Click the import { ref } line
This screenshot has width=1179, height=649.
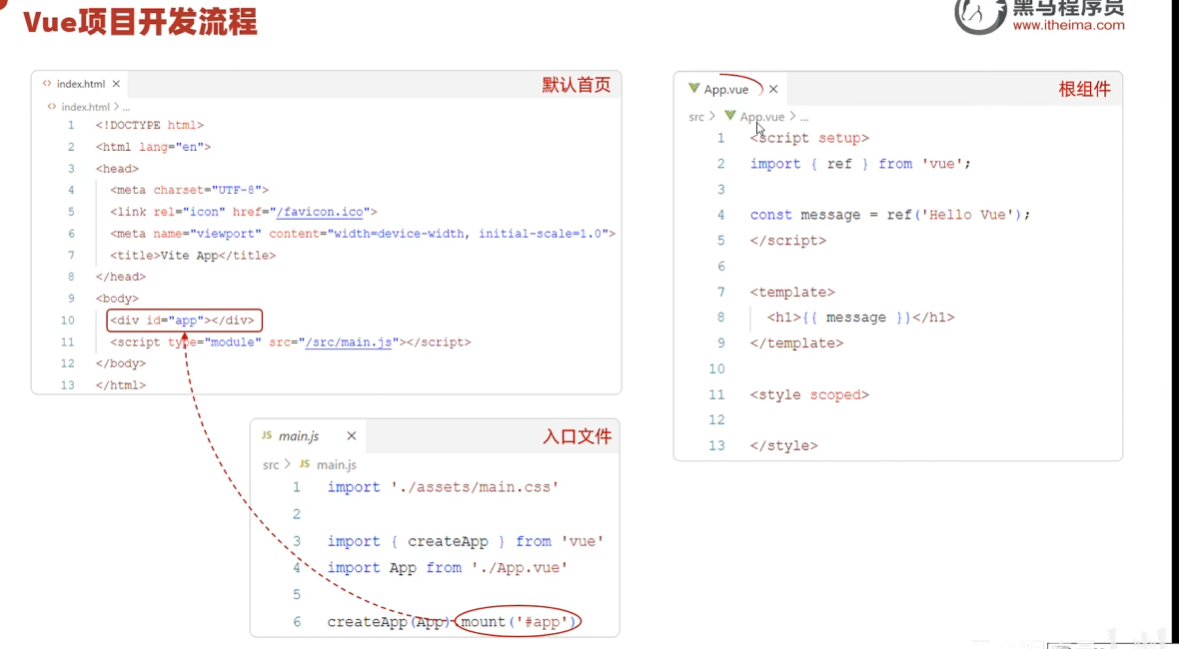click(861, 164)
